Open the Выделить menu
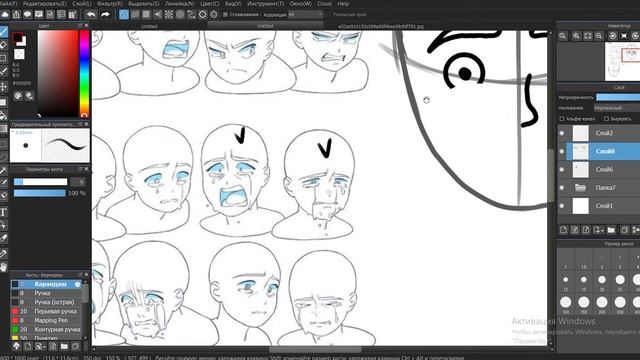640x360 pixels. click(x=144, y=4)
